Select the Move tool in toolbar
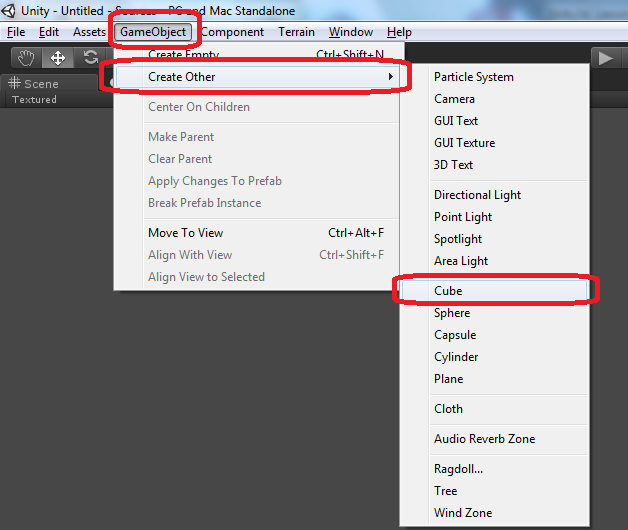628x530 pixels. tap(58, 58)
